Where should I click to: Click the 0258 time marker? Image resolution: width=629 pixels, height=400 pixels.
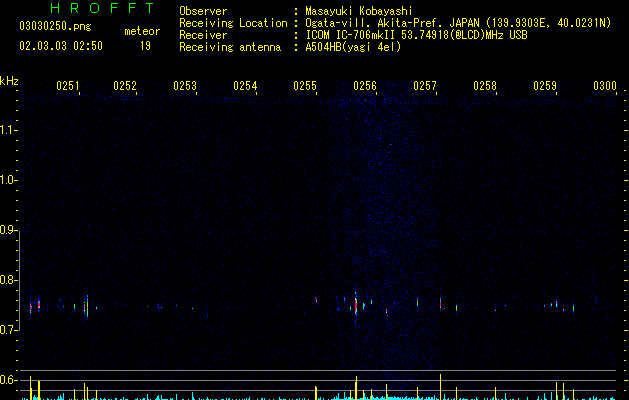click(485, 86)
